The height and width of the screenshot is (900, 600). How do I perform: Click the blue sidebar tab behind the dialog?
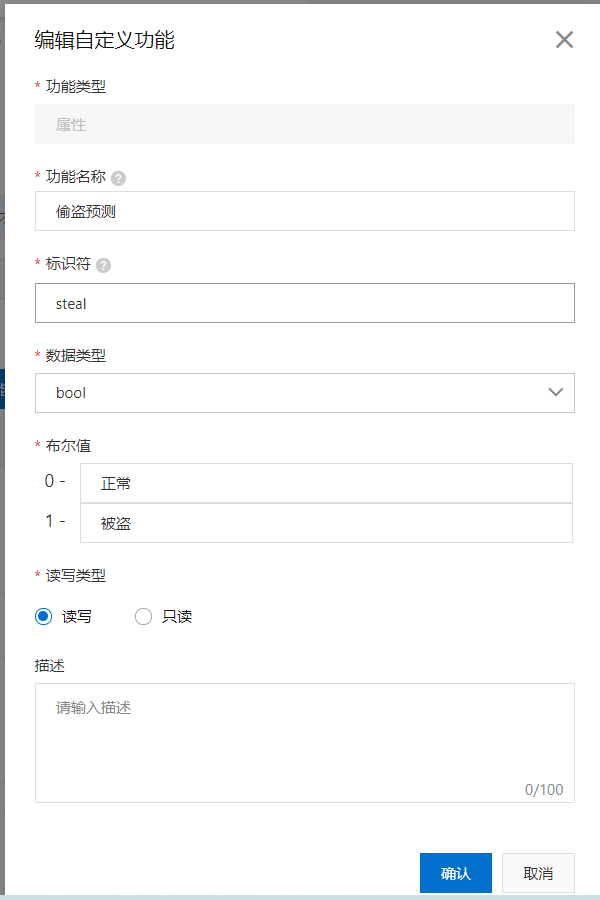click(x=3, y=388)
